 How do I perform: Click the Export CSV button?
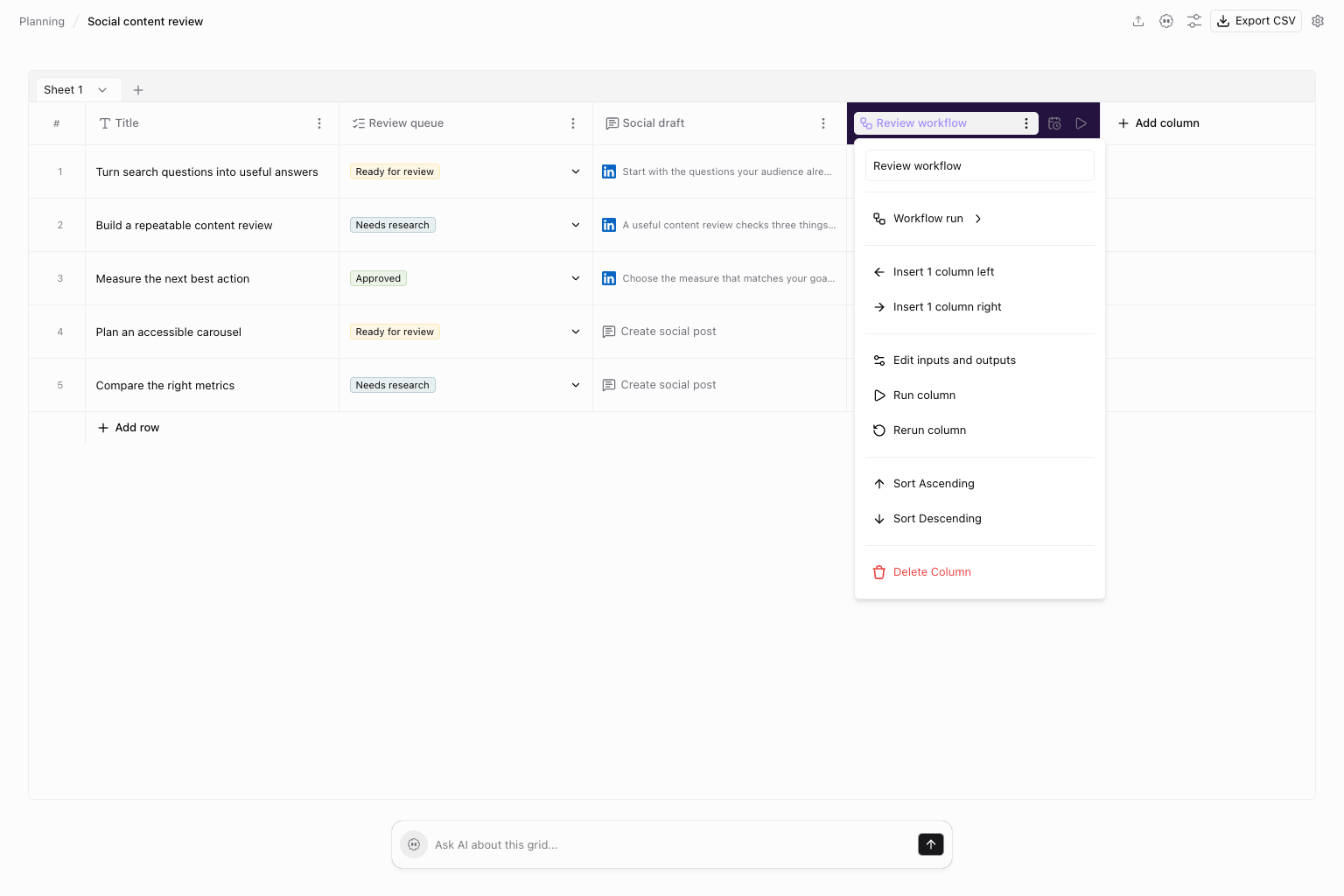(1256, 21)
